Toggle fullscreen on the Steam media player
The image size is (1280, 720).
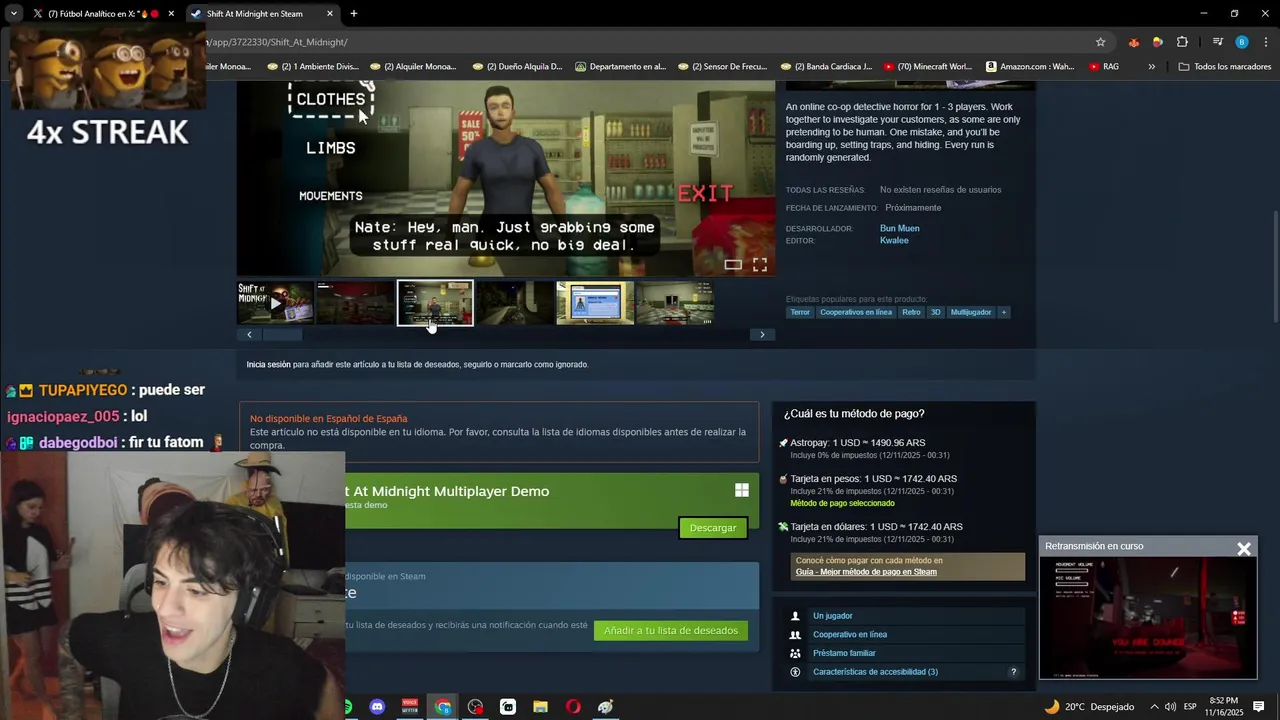[760, 265]
